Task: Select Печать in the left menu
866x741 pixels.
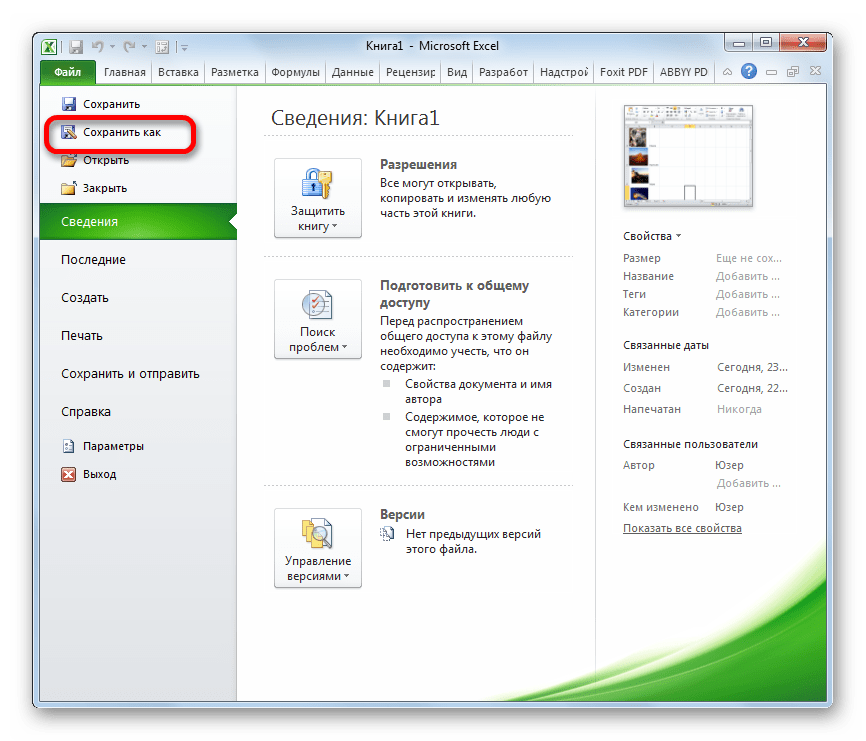Action: click(82, 336)
